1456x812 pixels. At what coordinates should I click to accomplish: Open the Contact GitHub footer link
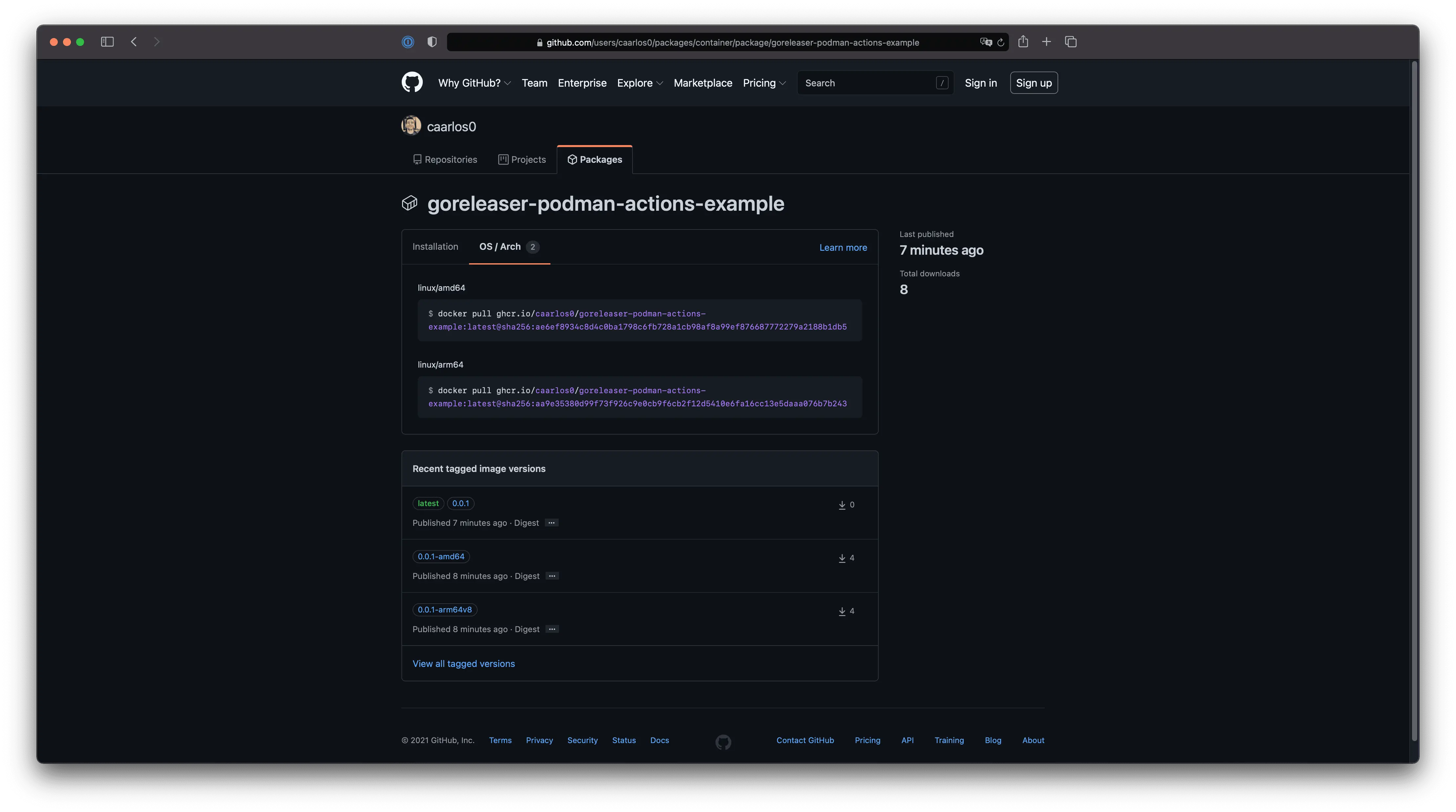pyautogui.click(x=805, y=740)
